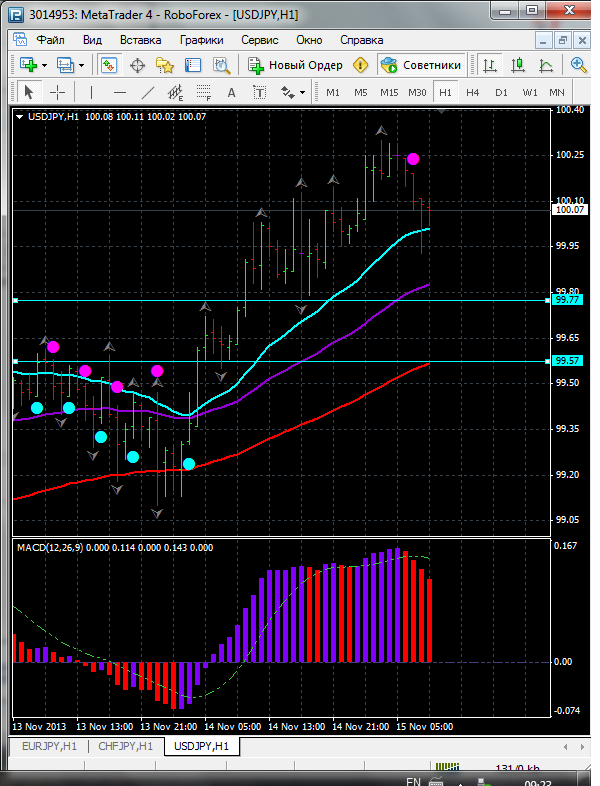
Task: Click the Новый Ордер button
Action: tap(295, 65)
